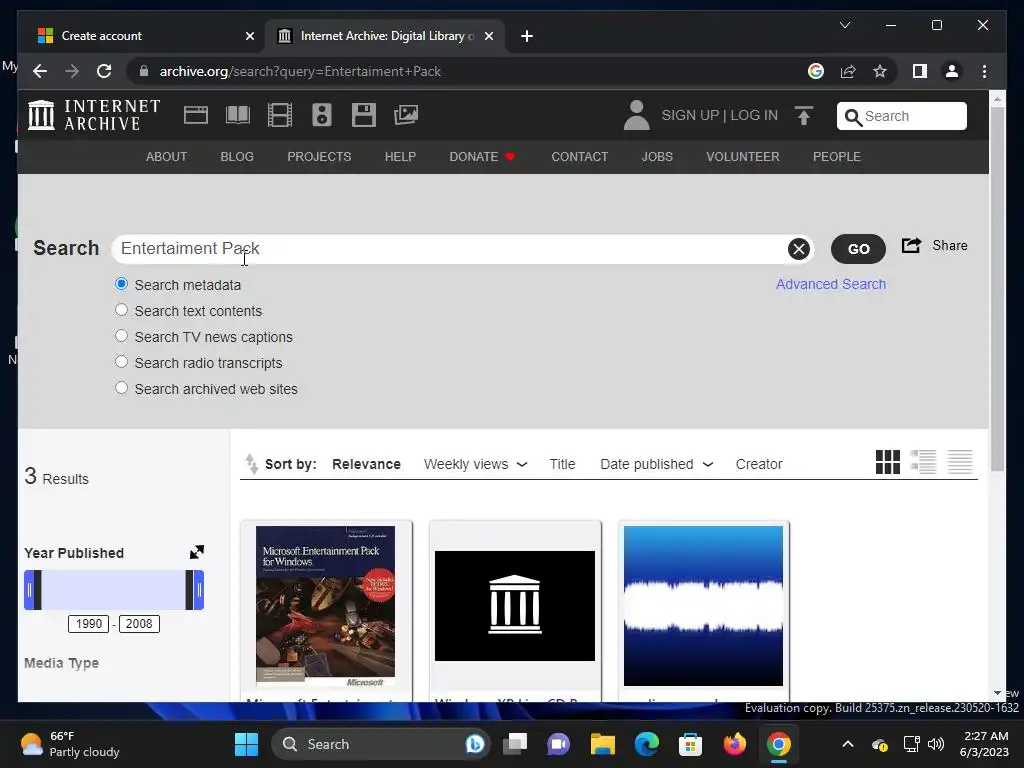Click the Share icon next to GO
The height and width of the screenshot is (768, 1024).
[911, 246]
